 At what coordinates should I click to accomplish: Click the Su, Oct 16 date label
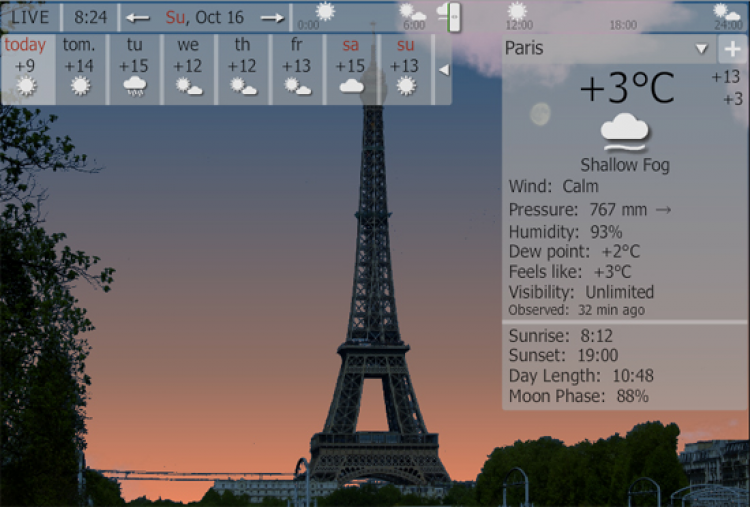[204, 18]
